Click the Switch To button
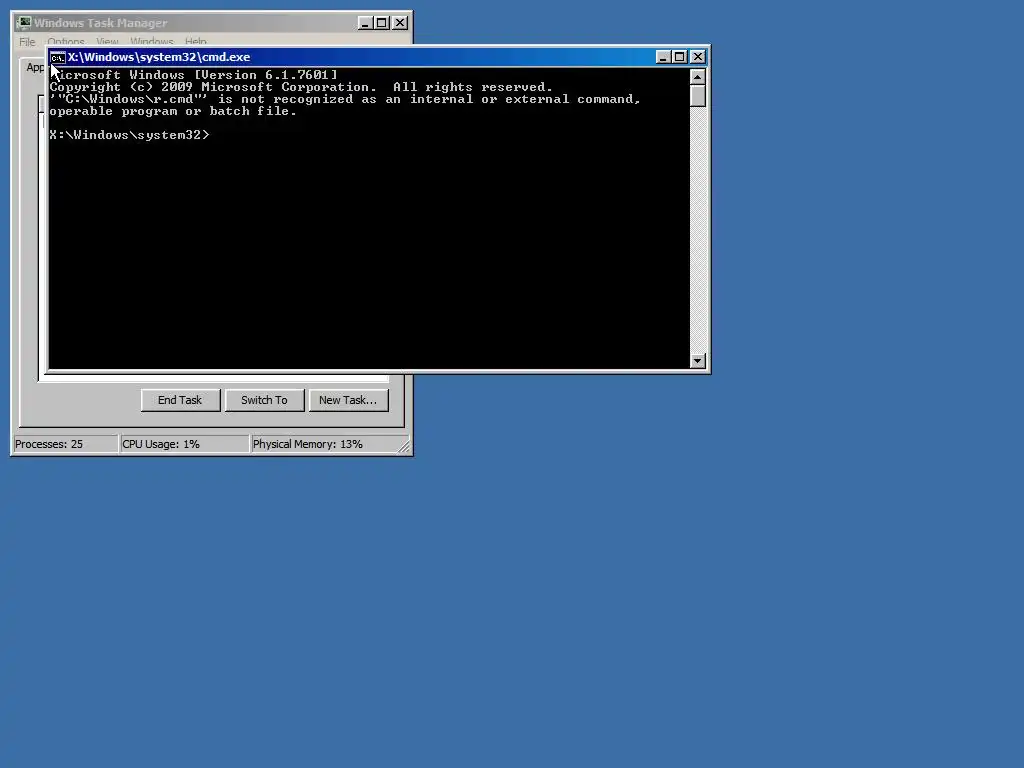 264,400
